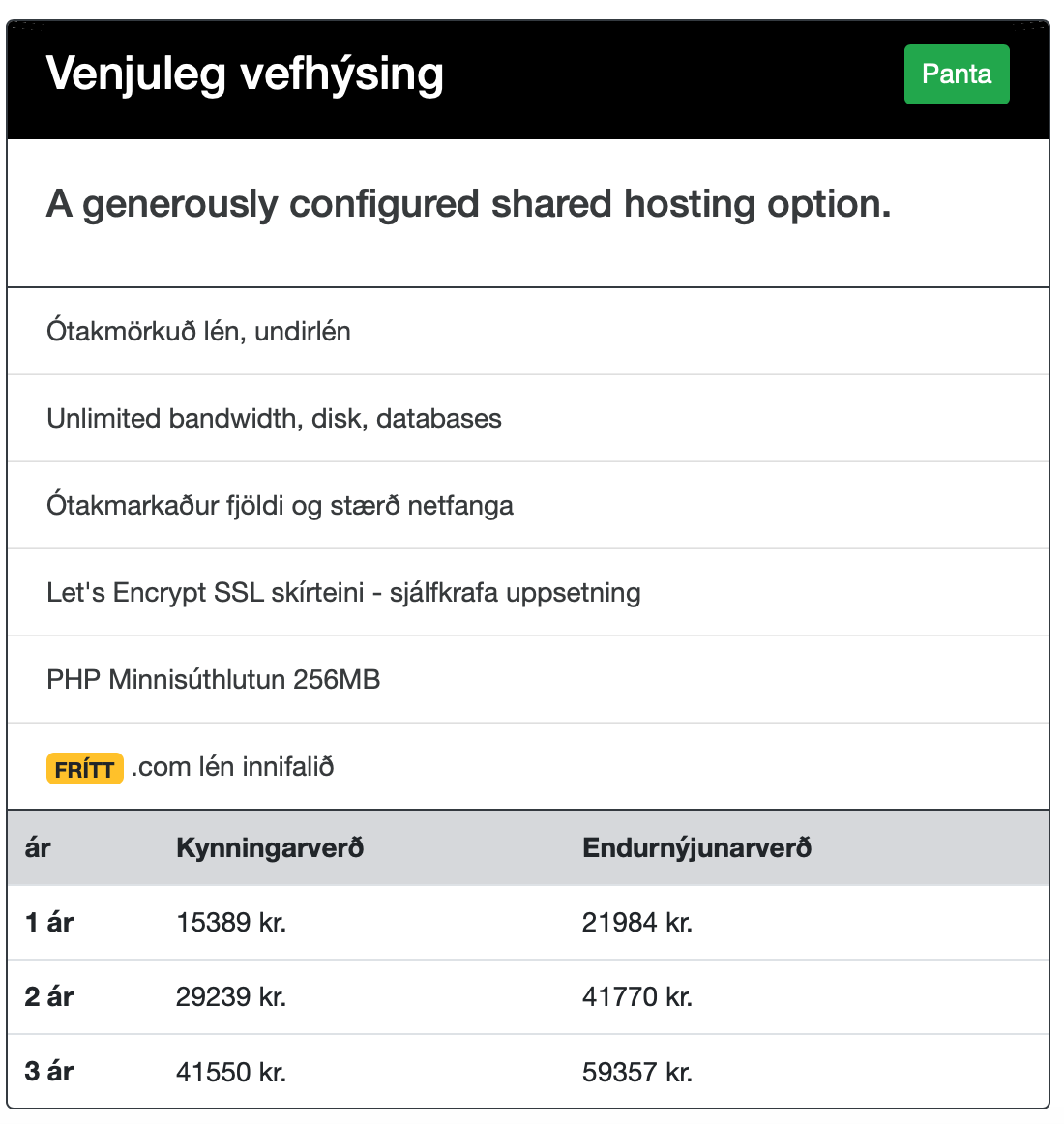The image size is (1064, 1124).
Task: Select the Venjuleg vefhýsing title
Action: [245, 74]
